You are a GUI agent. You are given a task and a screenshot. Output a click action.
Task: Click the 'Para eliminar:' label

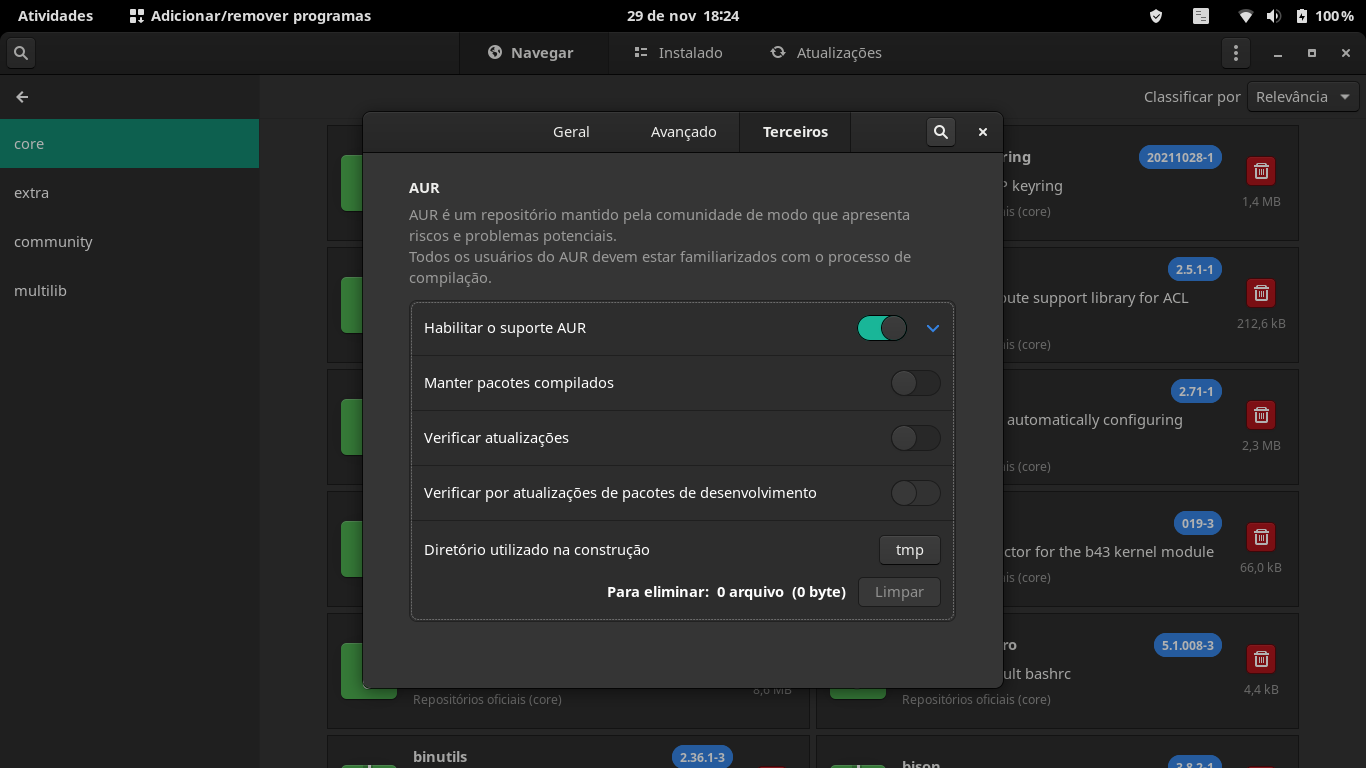(x=658, y=592)
